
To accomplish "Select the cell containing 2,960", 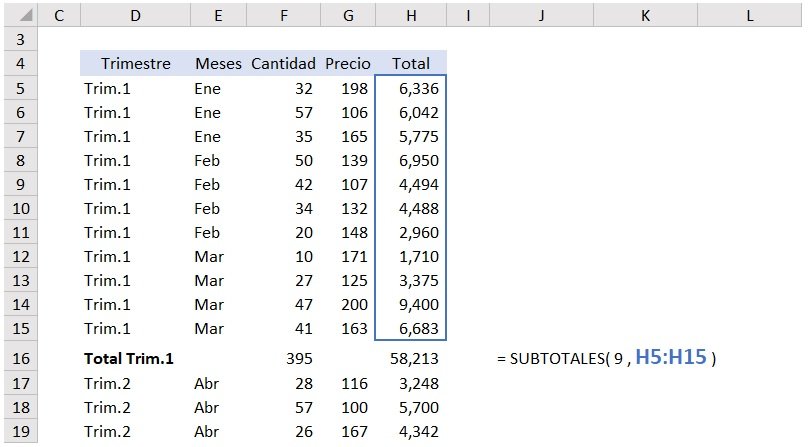I will (411, 233).
